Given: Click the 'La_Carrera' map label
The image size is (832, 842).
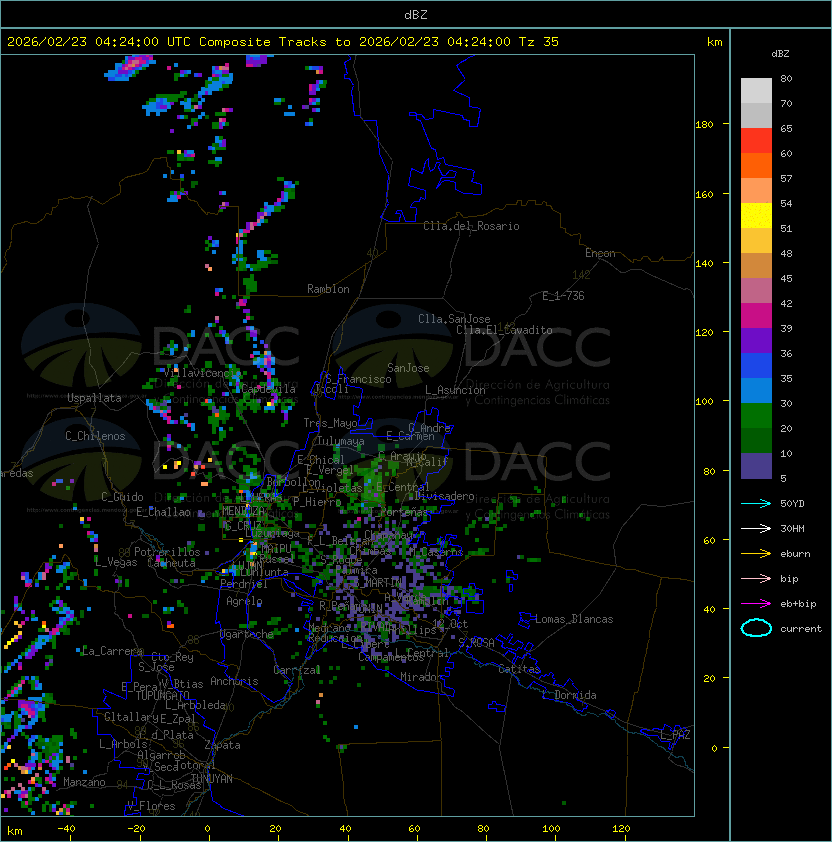Looking at the screenshot, I should (x=112, y=651).
